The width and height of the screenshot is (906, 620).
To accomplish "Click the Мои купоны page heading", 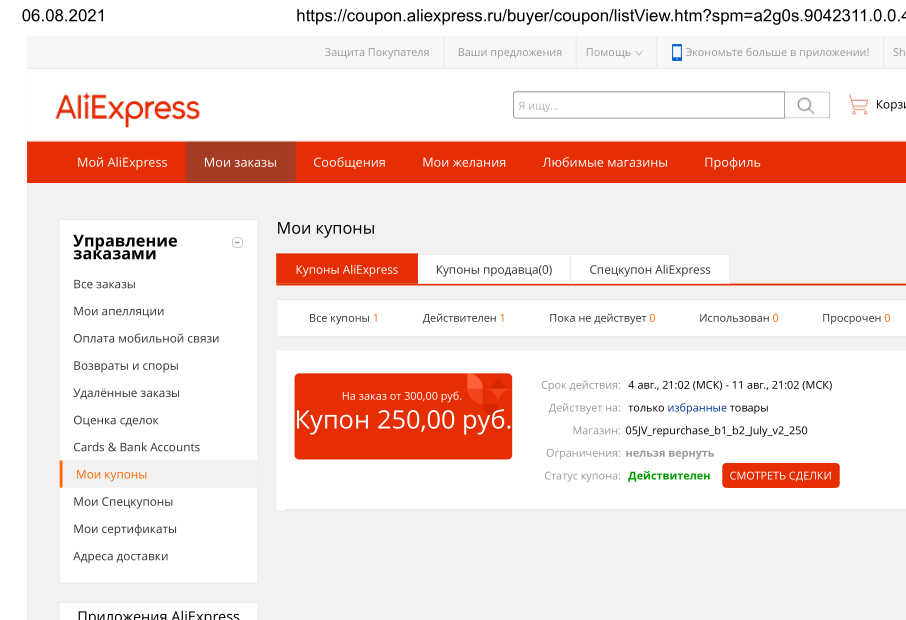I will pyautogui.click(x=326, y=228).
